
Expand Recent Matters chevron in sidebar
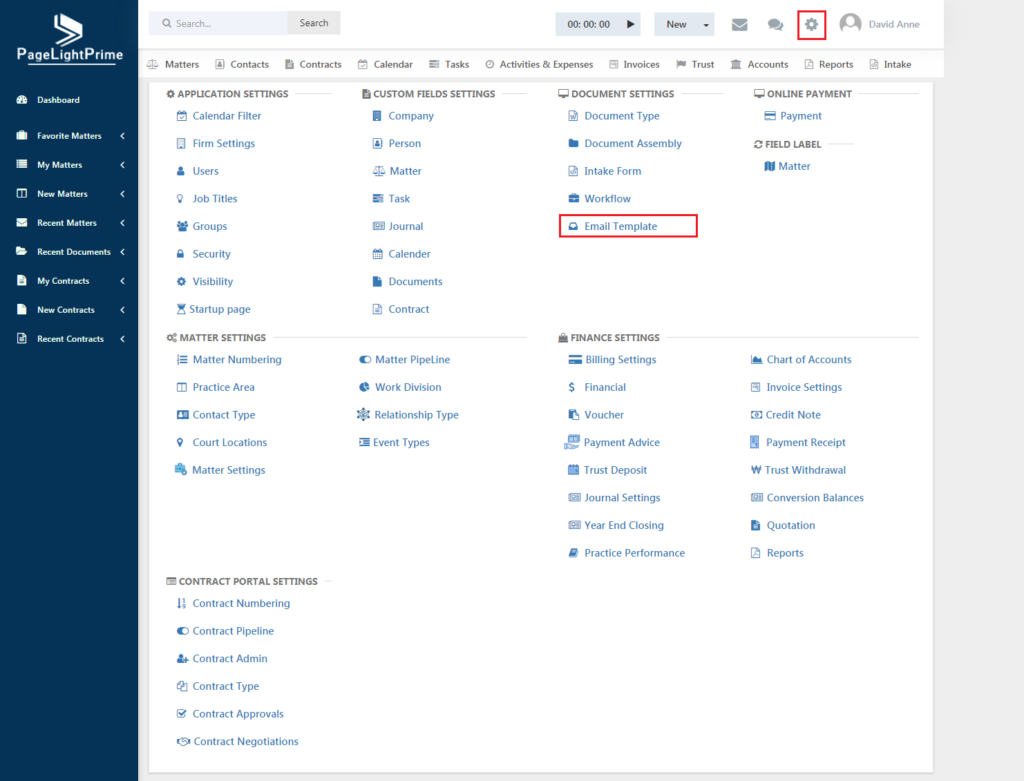[123, 223]
